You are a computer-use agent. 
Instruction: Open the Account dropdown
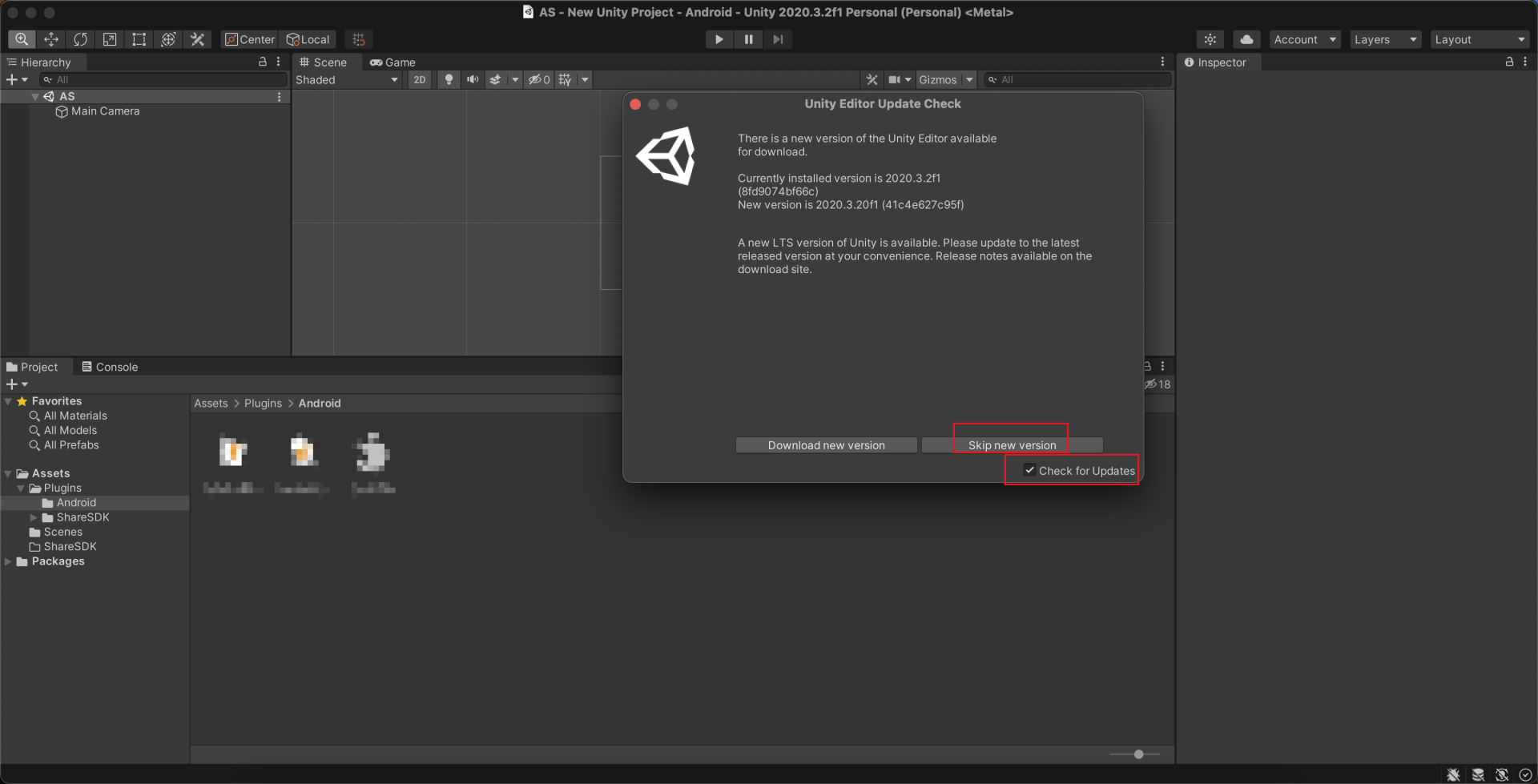(1305, 39)
